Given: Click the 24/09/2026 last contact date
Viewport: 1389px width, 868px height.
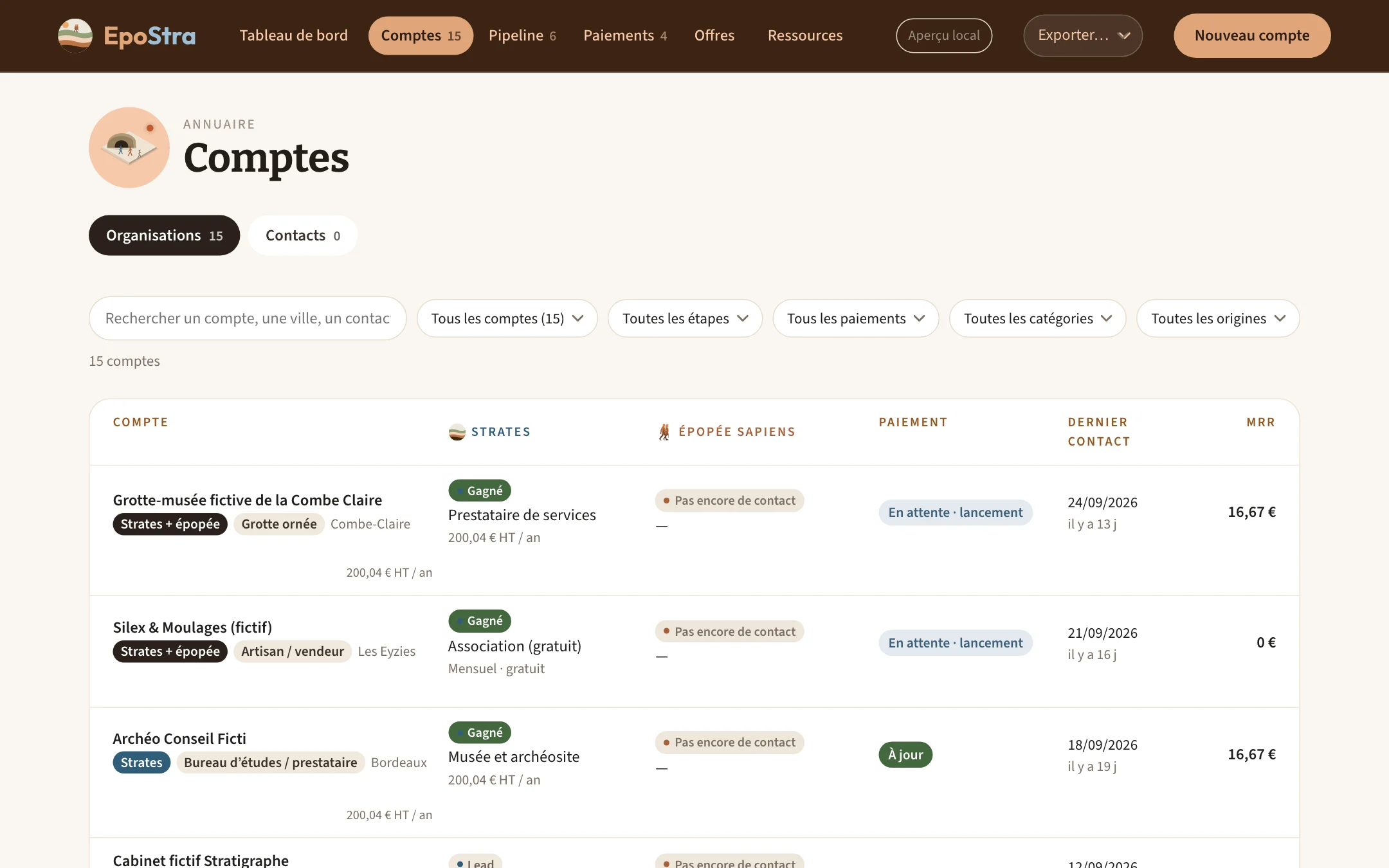Looking at the screenshot, I should click(x=1102, y=503).
